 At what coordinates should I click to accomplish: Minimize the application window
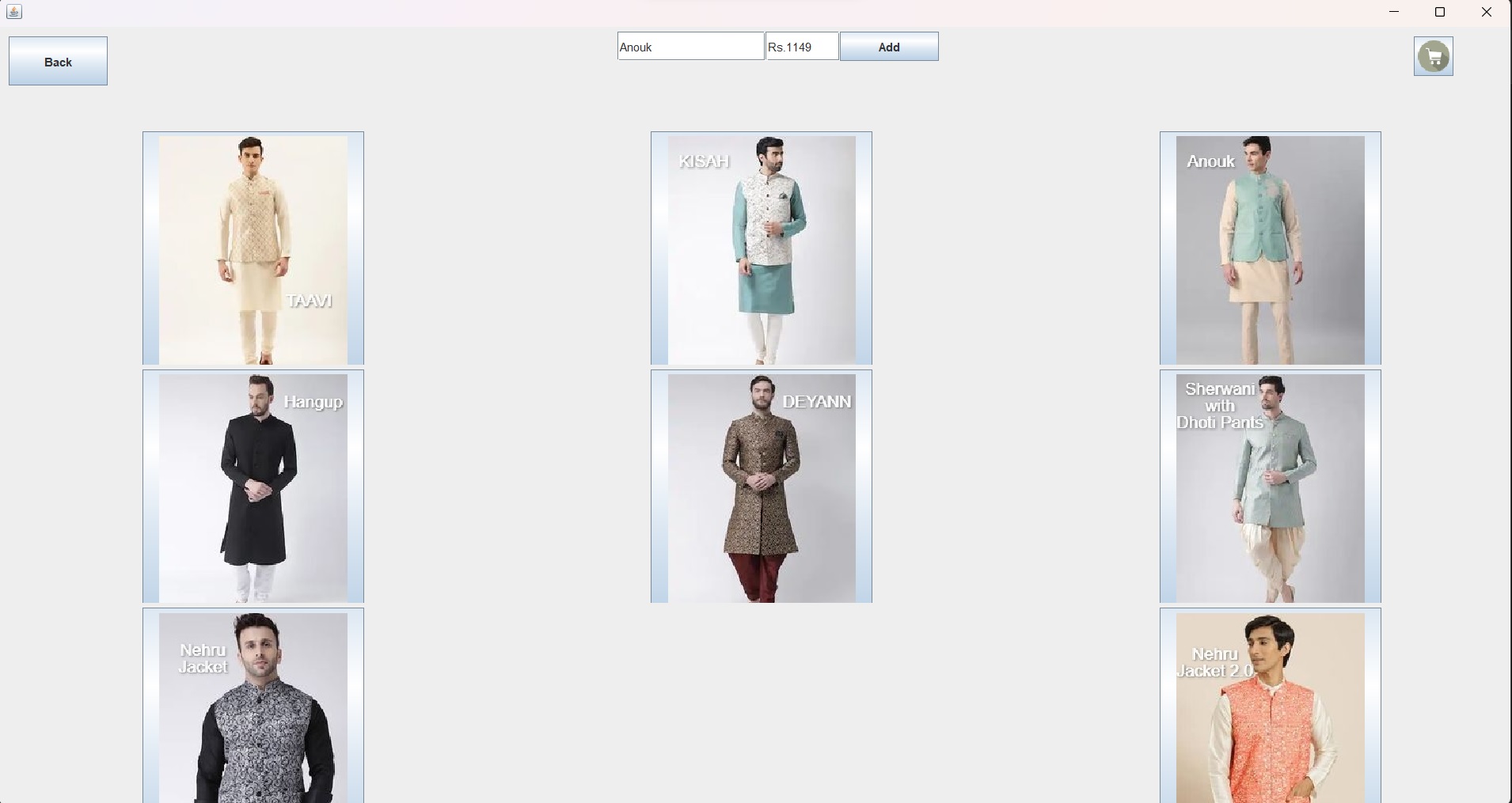pyautogui.click(x=1393, y=12)
